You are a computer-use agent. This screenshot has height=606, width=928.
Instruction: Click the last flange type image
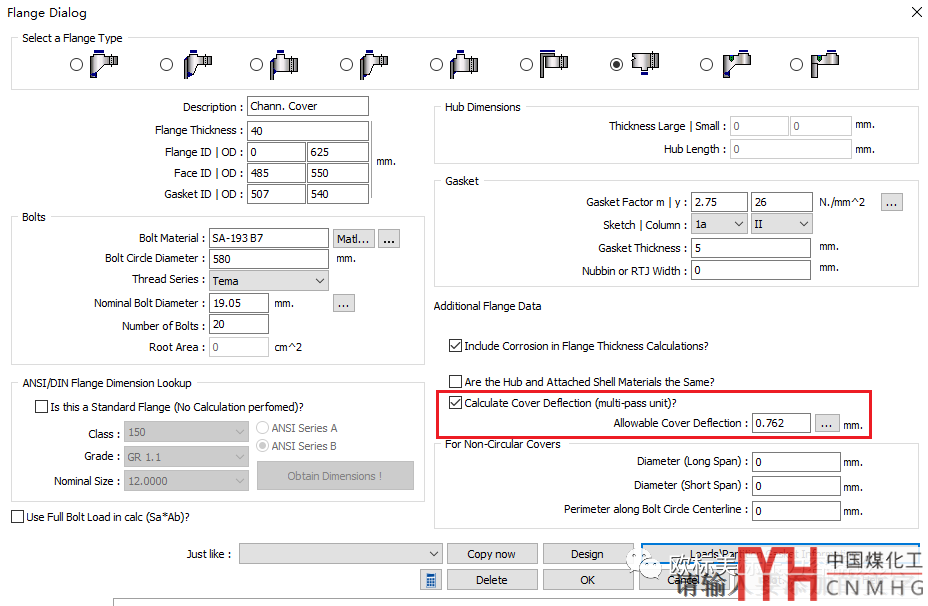point(825,64)
